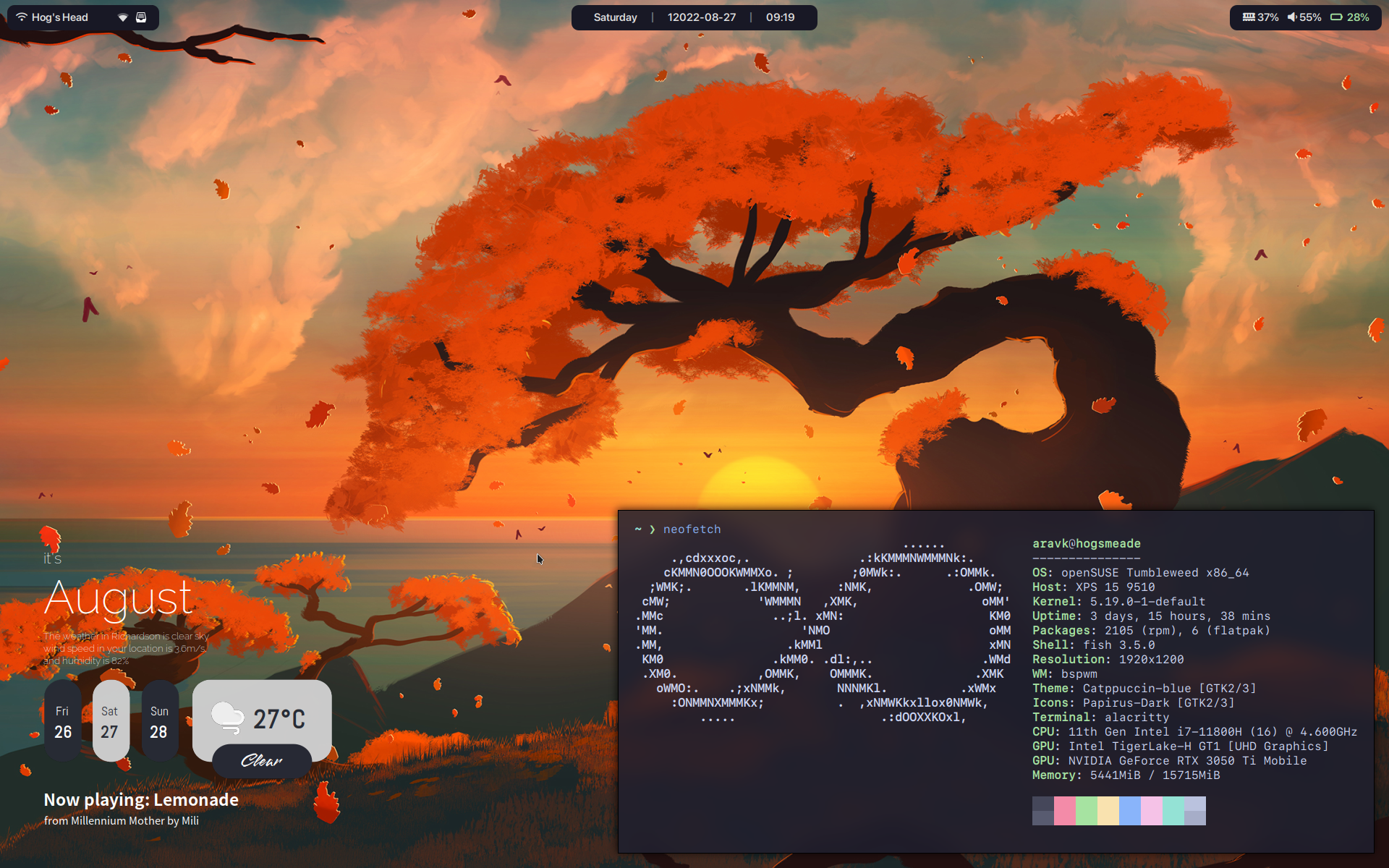This screenshot has height=868, width=1389.
Task: Click the Kernel: 5.19.0-1-default line
Action: point(1119,602)
